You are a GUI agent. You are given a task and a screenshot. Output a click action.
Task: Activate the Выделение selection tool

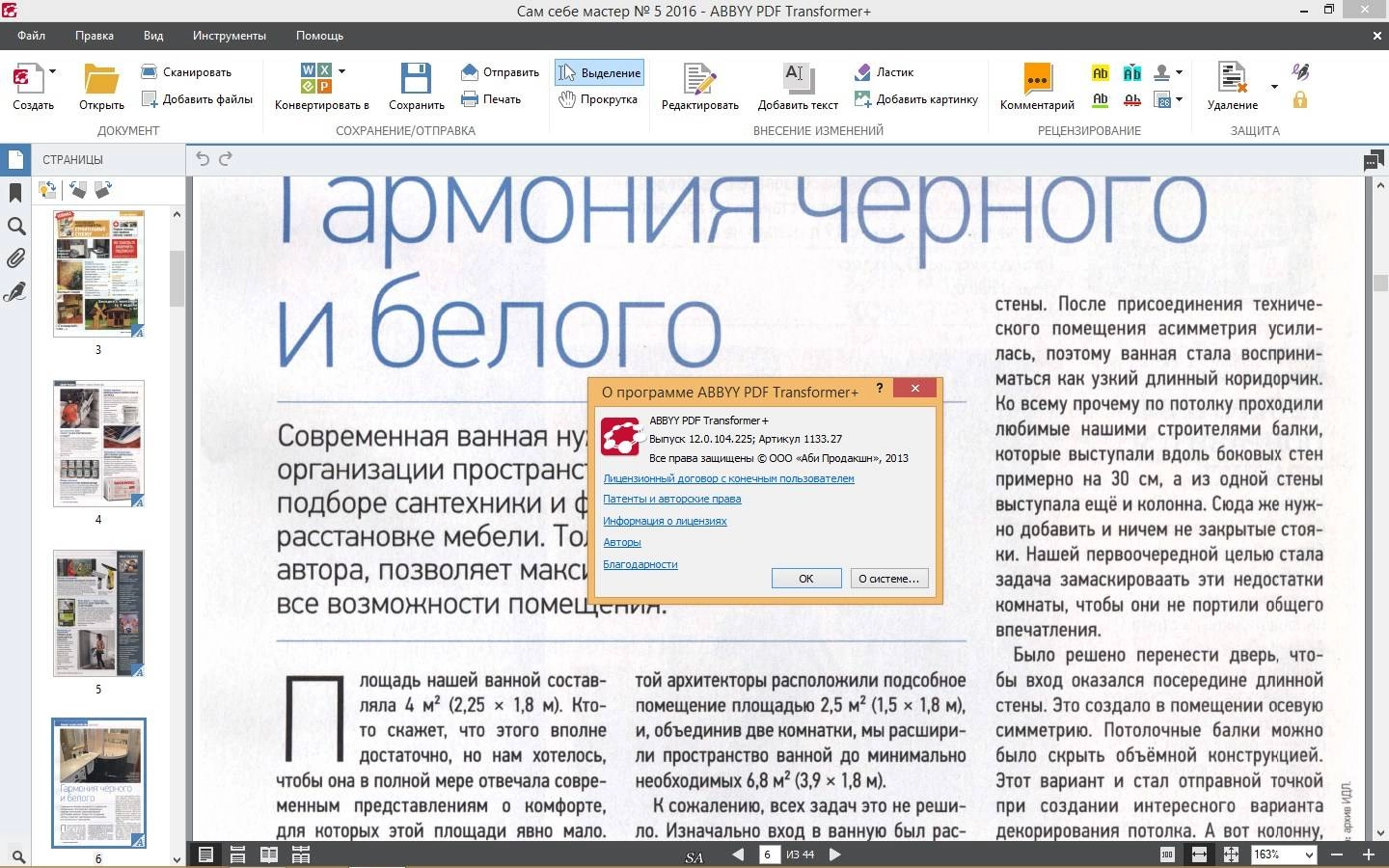pos(599,72)
